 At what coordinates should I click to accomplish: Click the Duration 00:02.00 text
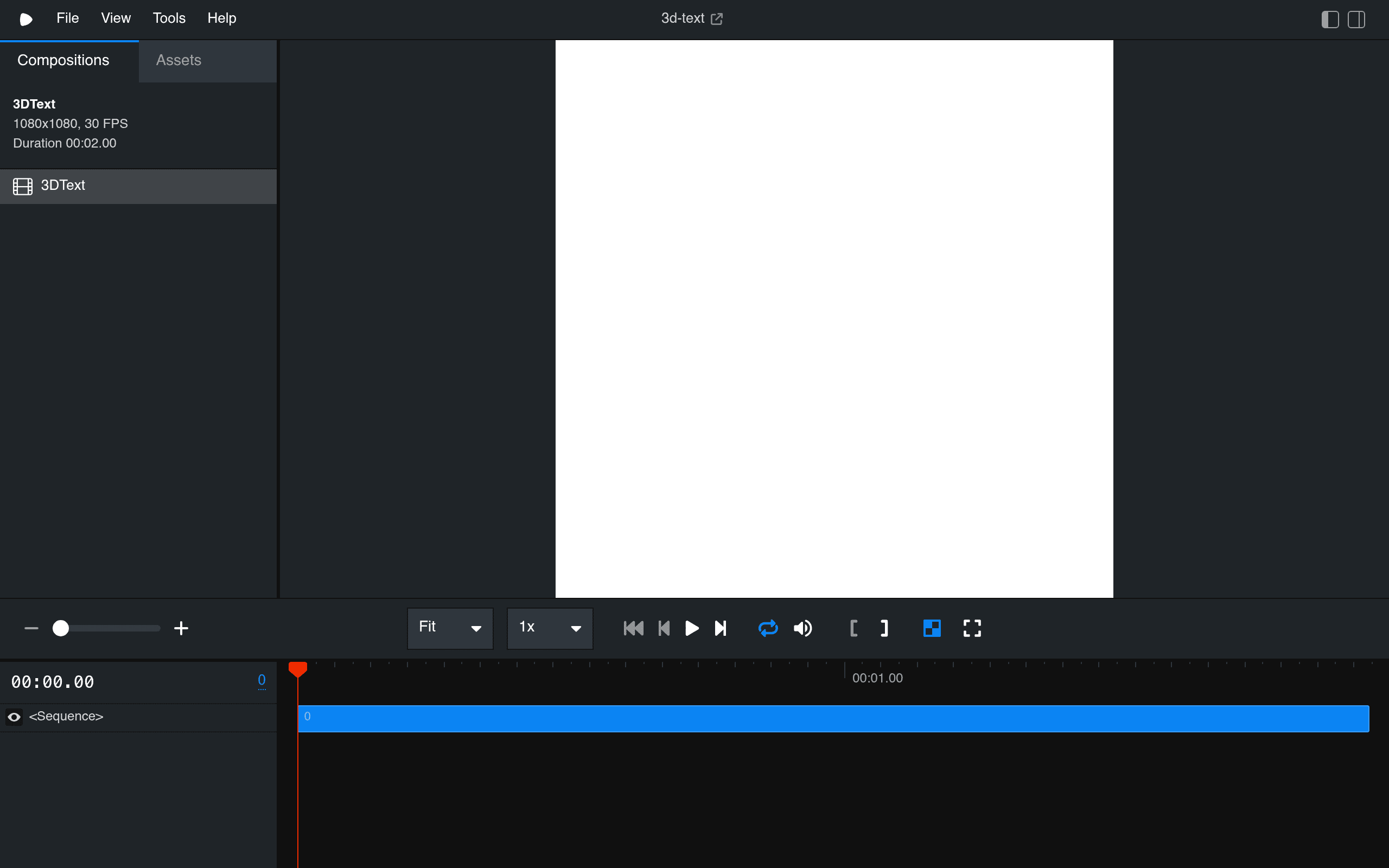click(x=65, y=143)
